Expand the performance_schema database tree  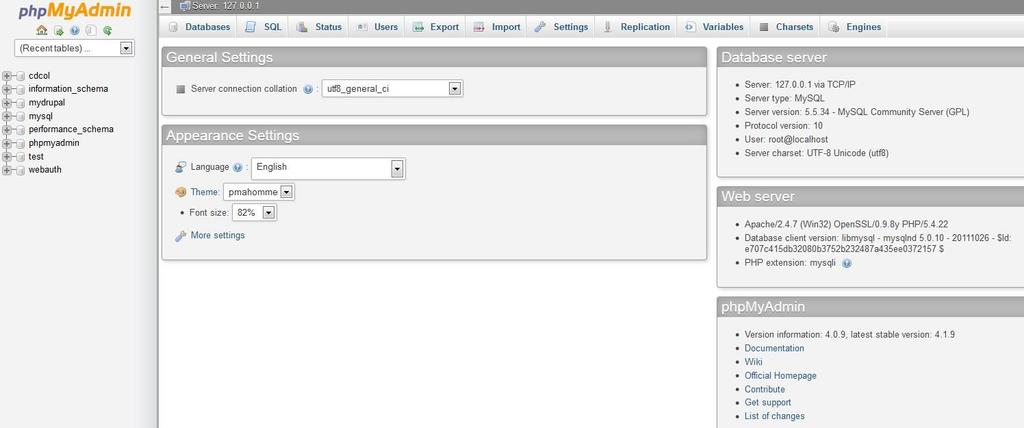7,129
